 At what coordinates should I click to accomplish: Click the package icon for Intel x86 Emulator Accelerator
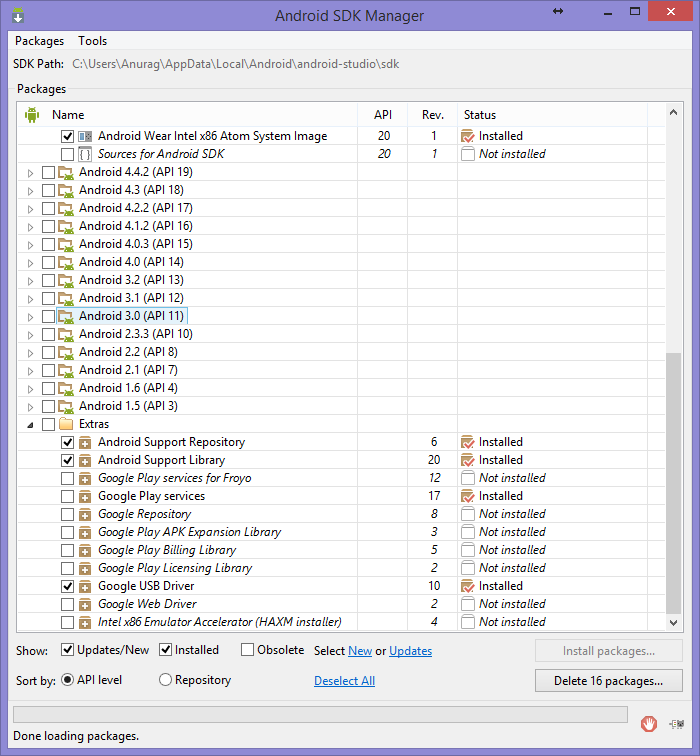tap(85, 622)
